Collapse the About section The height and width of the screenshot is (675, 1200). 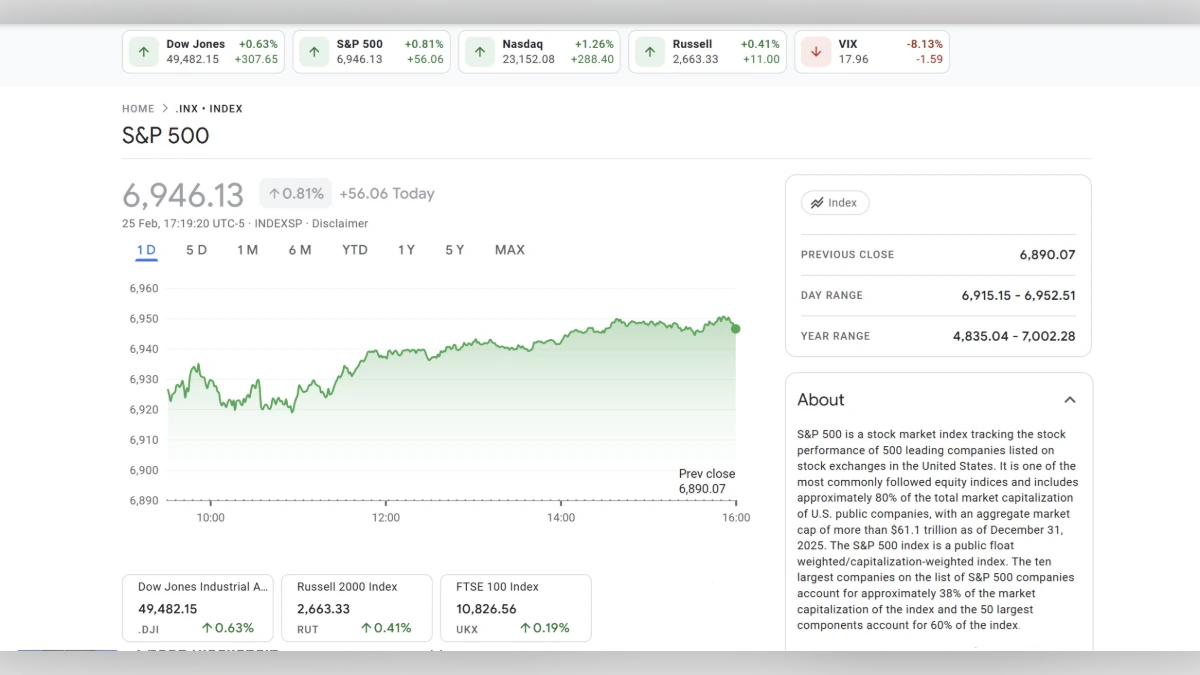[1070, 399]
